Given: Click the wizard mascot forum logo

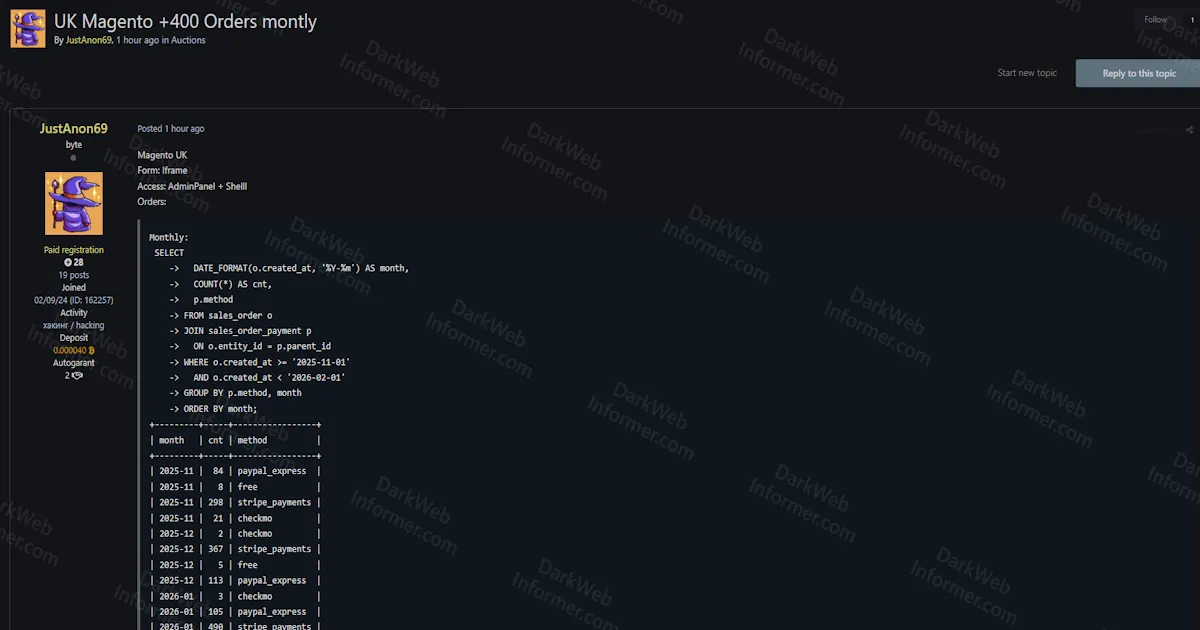Looking at the screenshot, I should [x=27, y=28].
